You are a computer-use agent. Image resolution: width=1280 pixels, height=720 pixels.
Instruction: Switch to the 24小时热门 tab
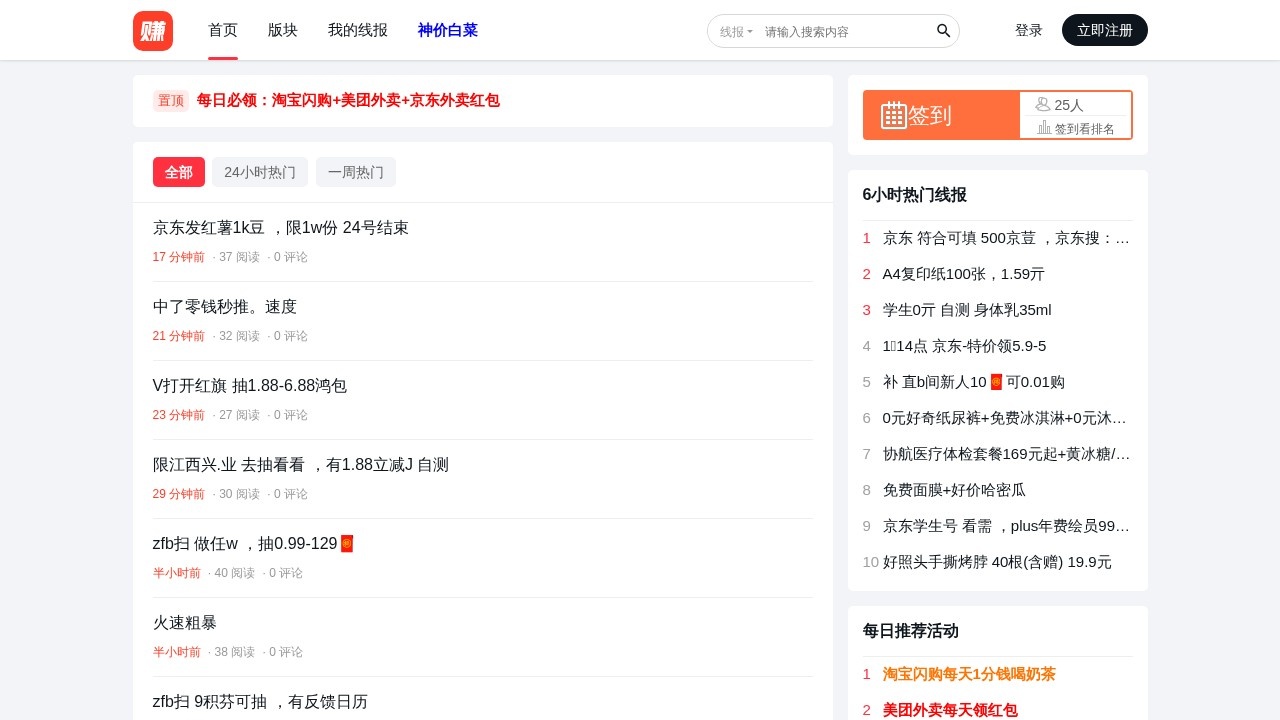point(260,172)
